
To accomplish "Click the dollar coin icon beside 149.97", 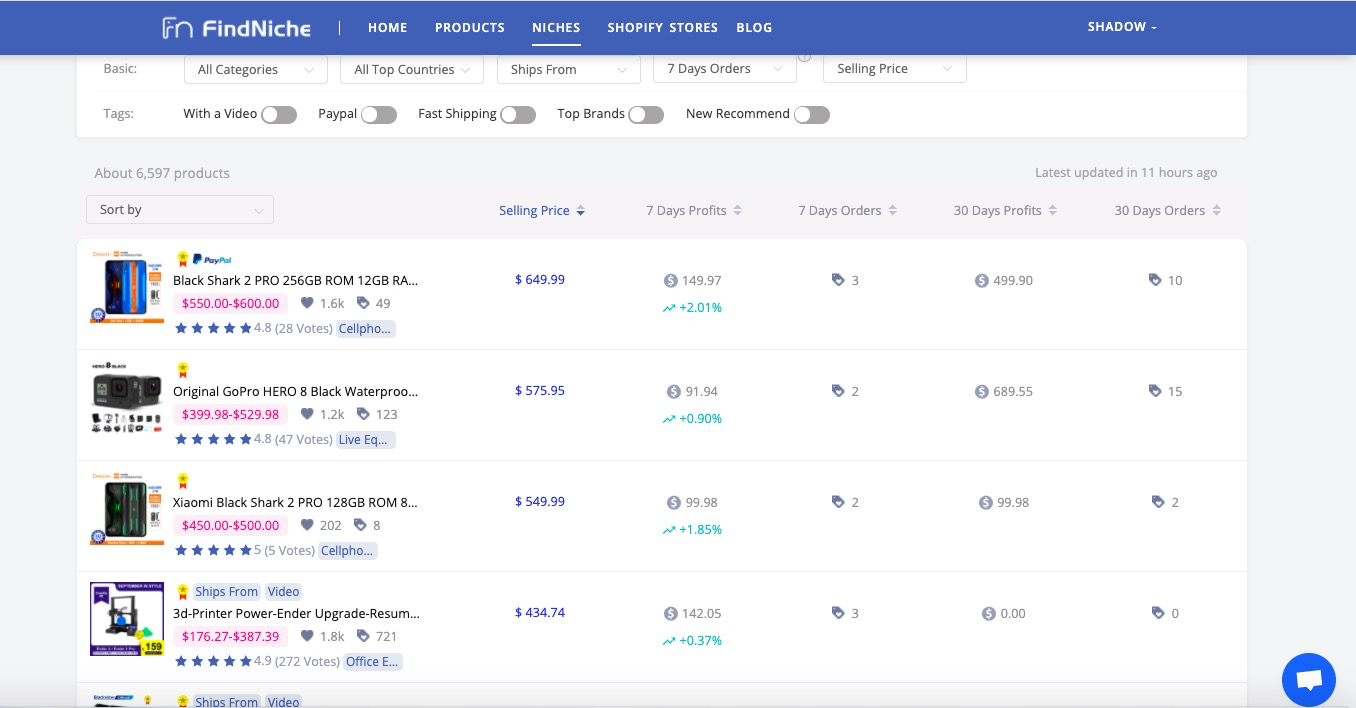I will (x=671, y=281).
